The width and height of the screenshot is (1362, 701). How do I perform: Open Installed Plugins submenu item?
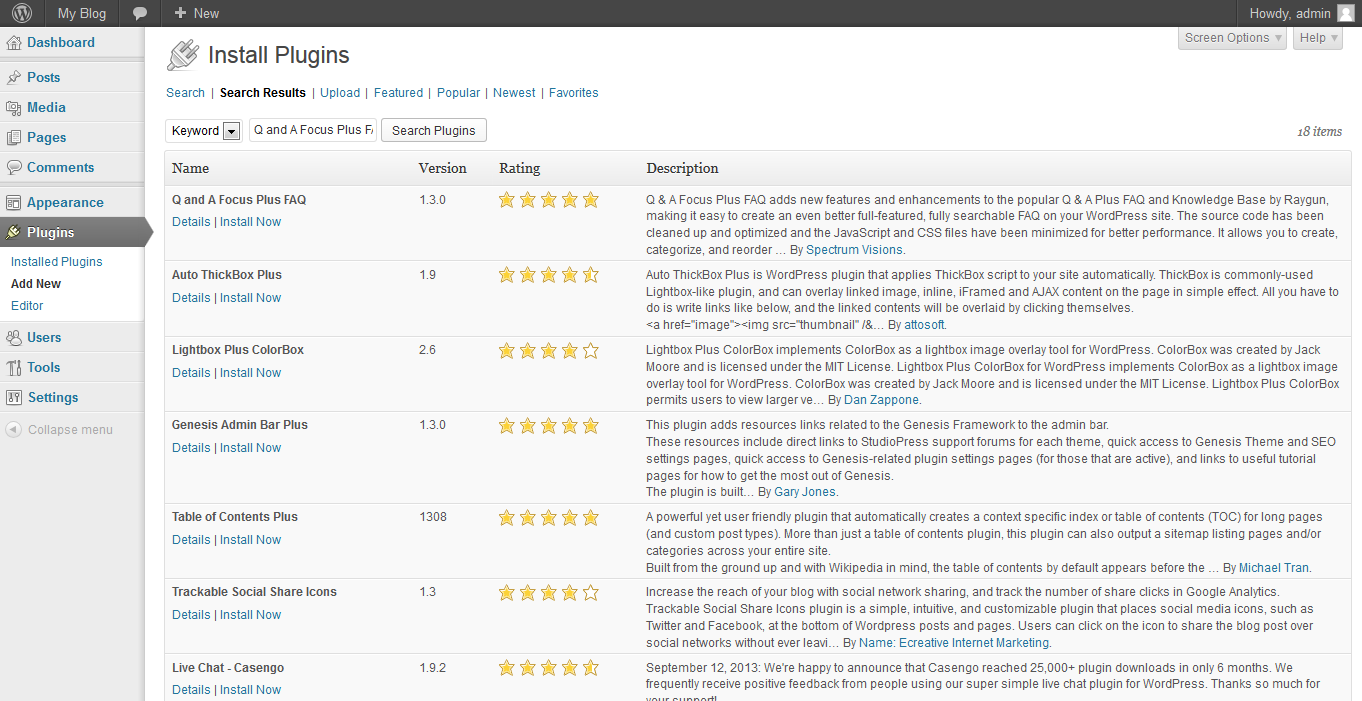[57, 262]
